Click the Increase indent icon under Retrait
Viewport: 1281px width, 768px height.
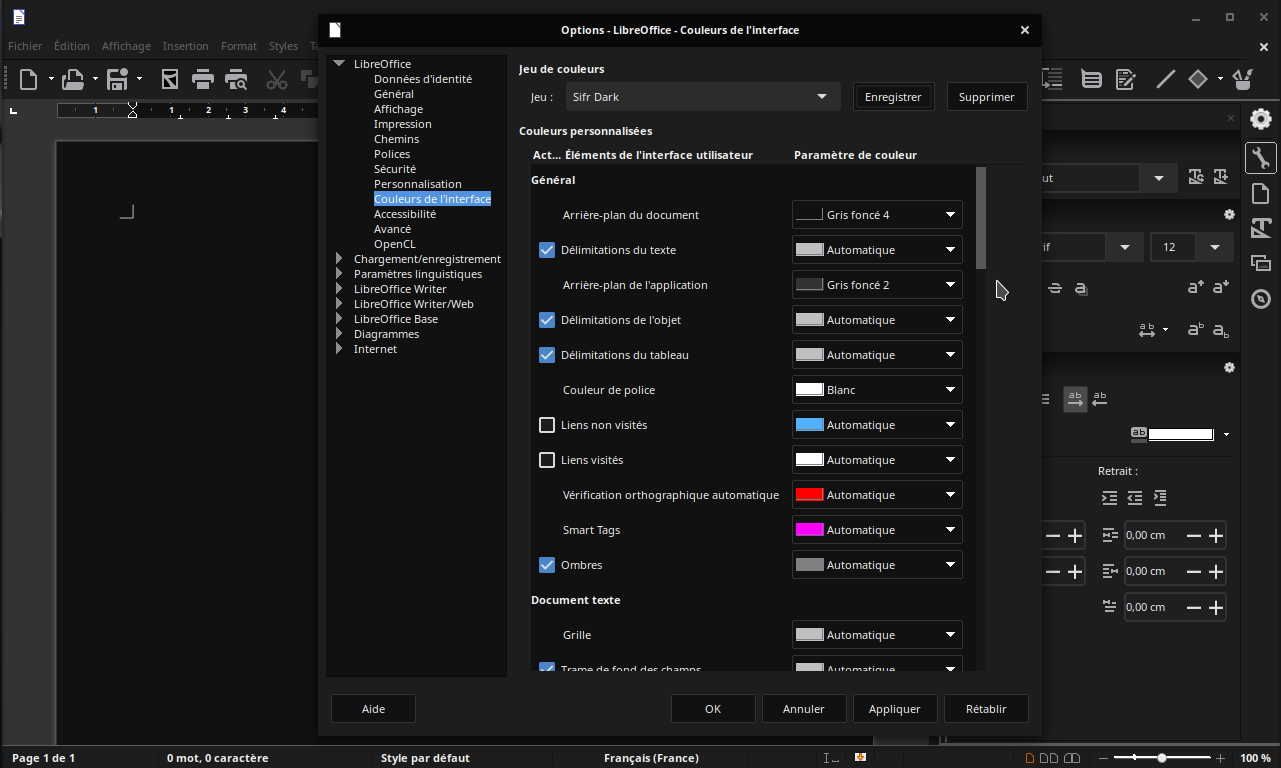point(1109,497)
